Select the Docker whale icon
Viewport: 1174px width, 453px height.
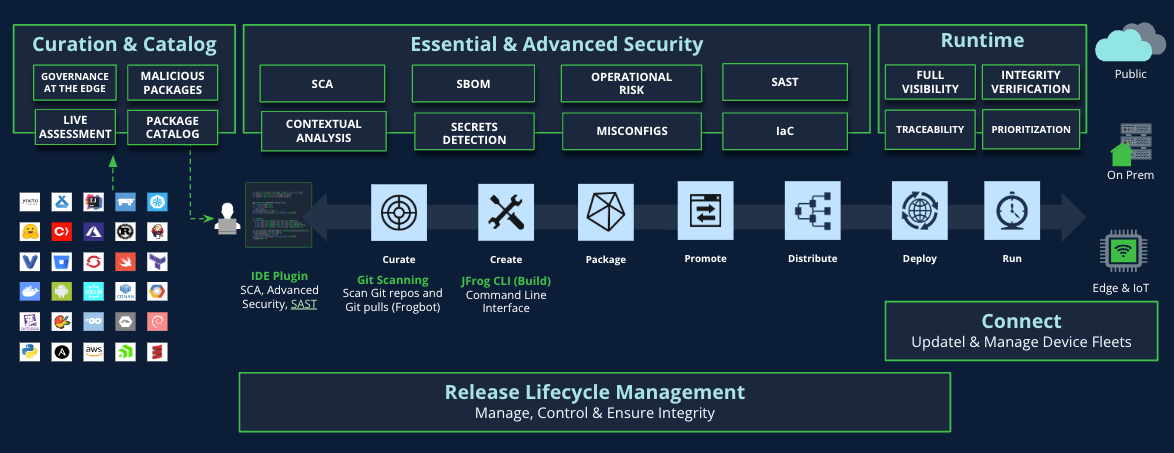30,291
